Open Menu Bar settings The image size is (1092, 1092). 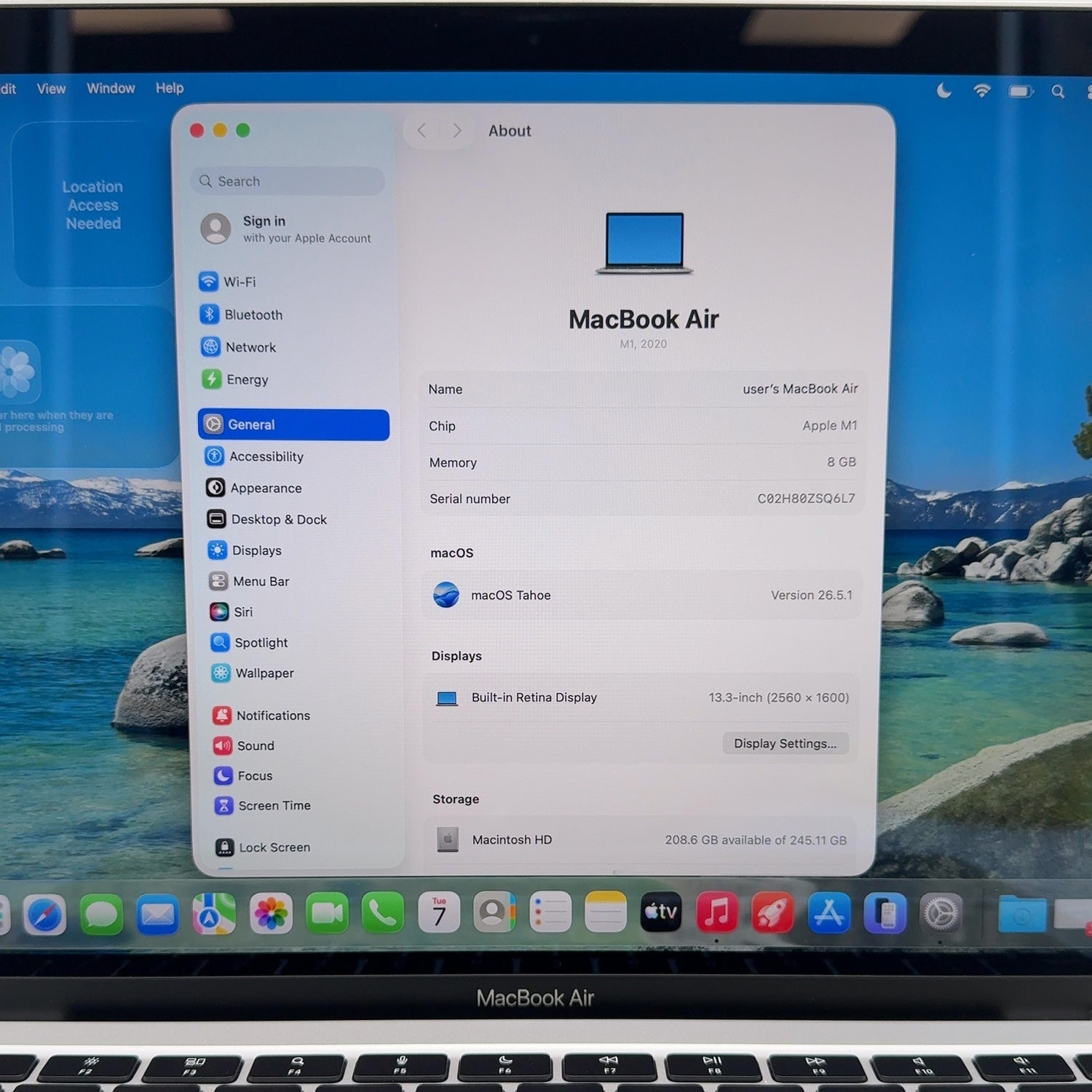coord(249,581)
